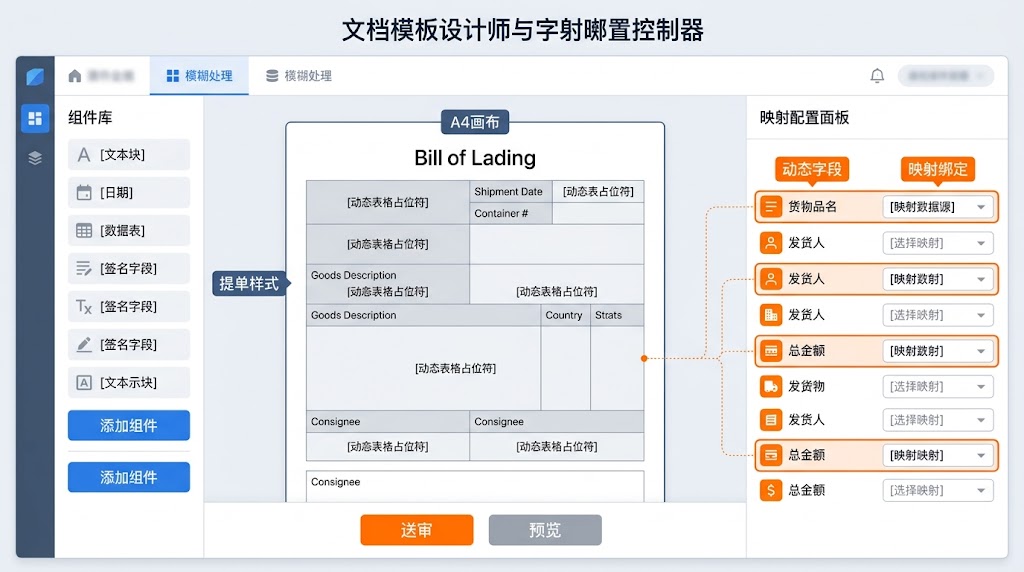The height and width of the screenshot is (572, 1024).
Task: Click the dollar icon beside last 总金额
Action: [x=771, y=490]
